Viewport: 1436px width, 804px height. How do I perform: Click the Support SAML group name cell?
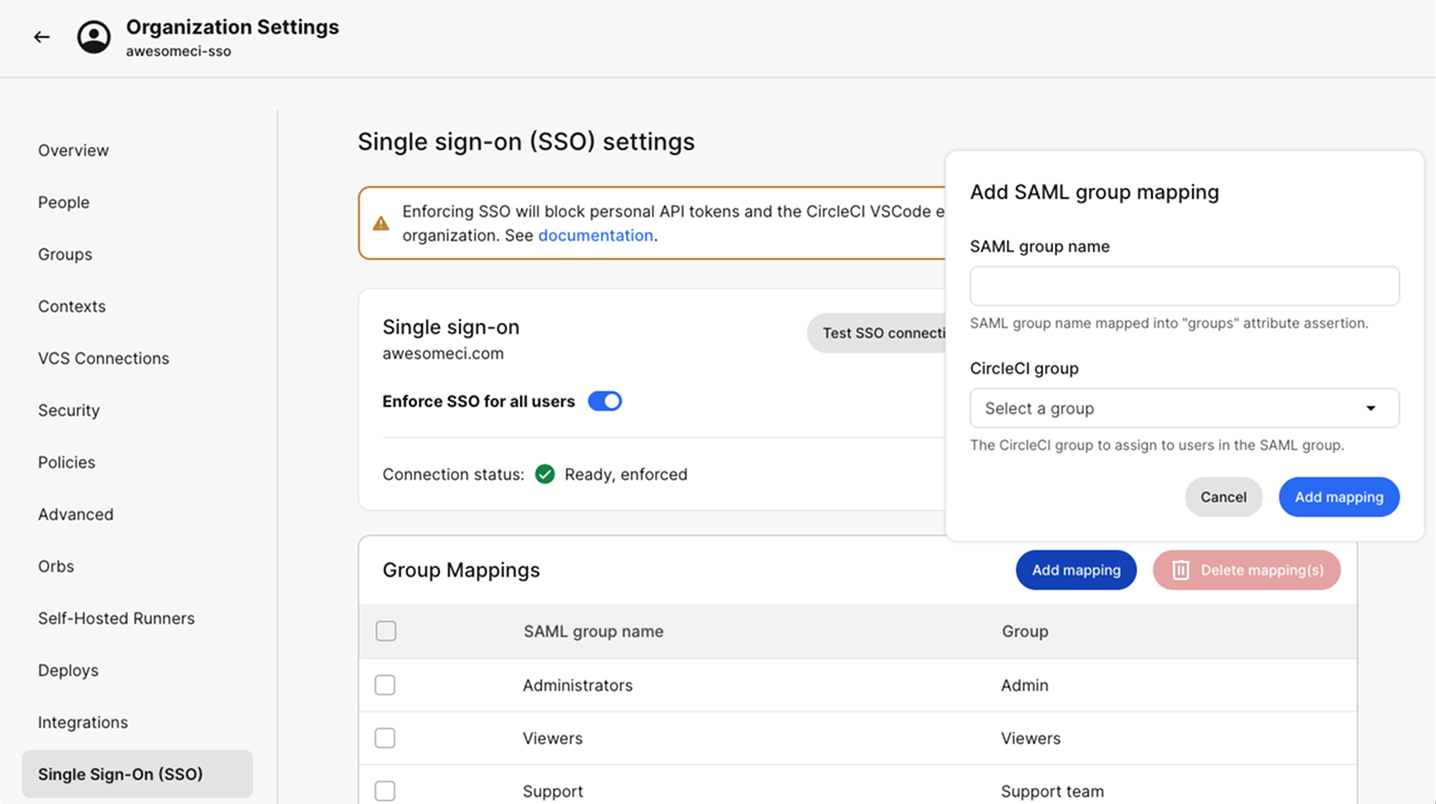tap(552, 791)
